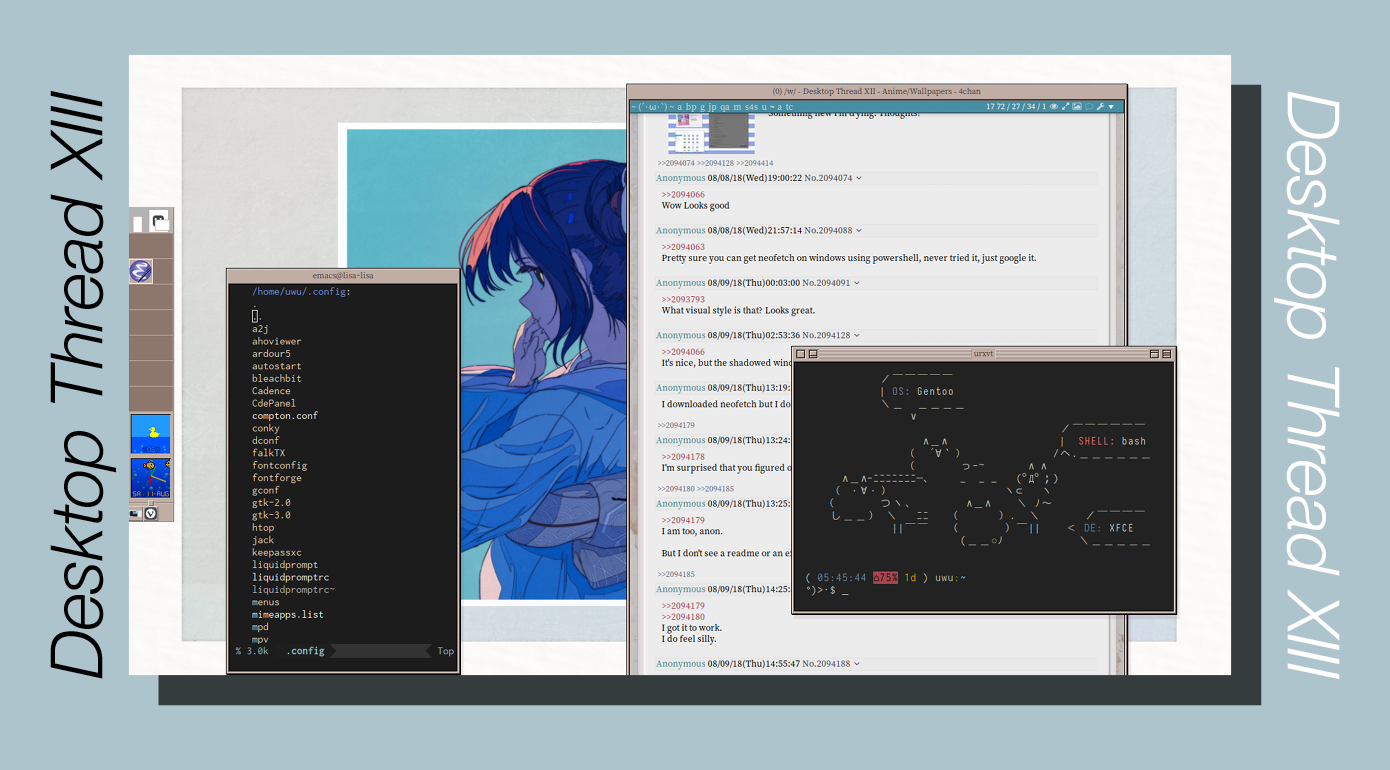This screenshot has height=770, width=1390.
Task: Click the second left button on urxvt titlebar
Action: tap(813, 354)
